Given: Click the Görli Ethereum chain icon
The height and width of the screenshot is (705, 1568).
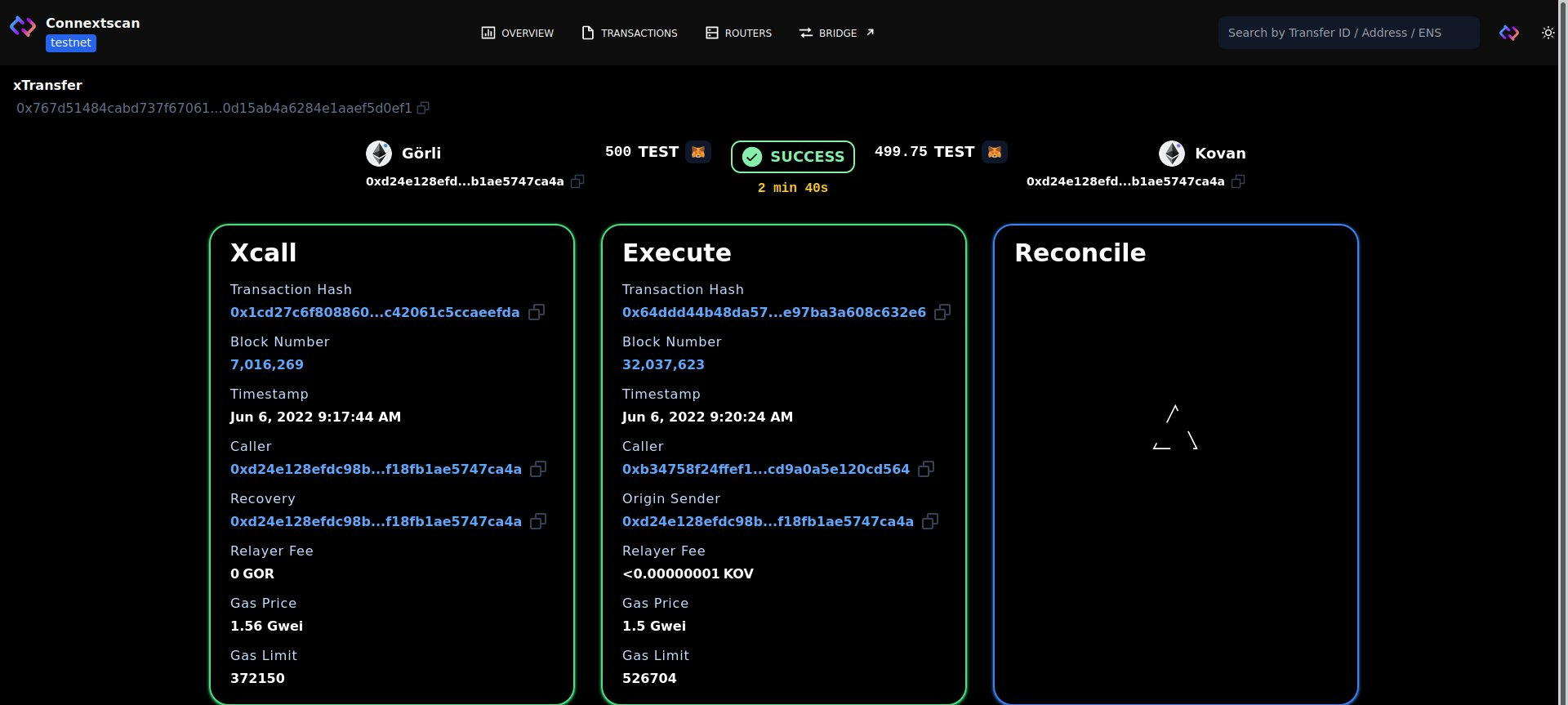Looking at the screenshot, I should 379,154.
